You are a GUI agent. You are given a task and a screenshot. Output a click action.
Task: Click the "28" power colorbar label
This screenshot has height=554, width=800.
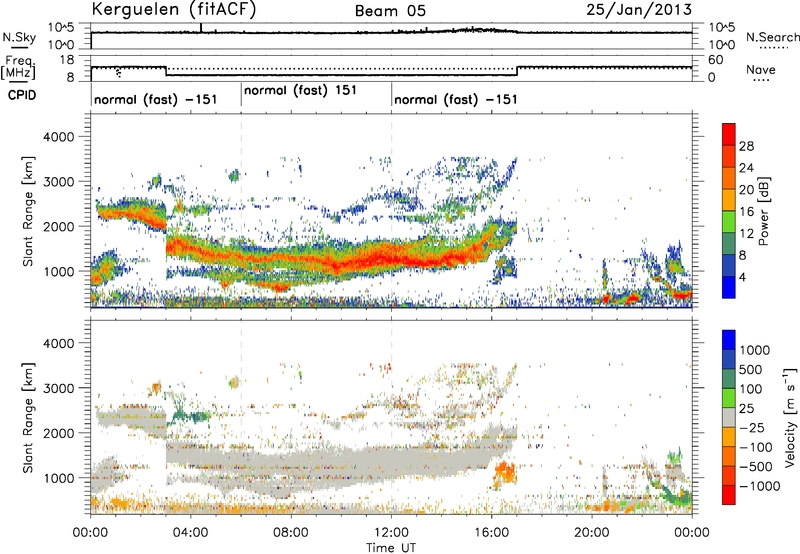point(746,146)
